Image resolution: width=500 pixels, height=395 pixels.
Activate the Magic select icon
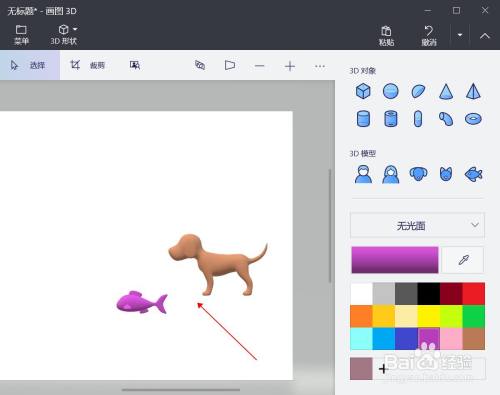(x=135, y=65)
